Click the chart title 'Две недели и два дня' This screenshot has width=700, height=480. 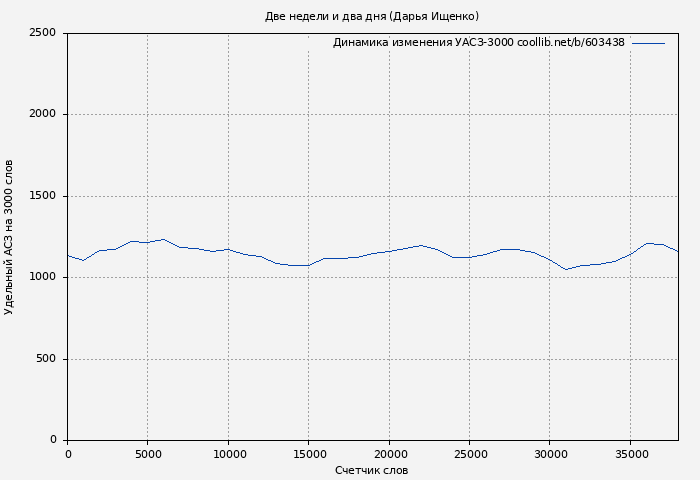point(371,16)
